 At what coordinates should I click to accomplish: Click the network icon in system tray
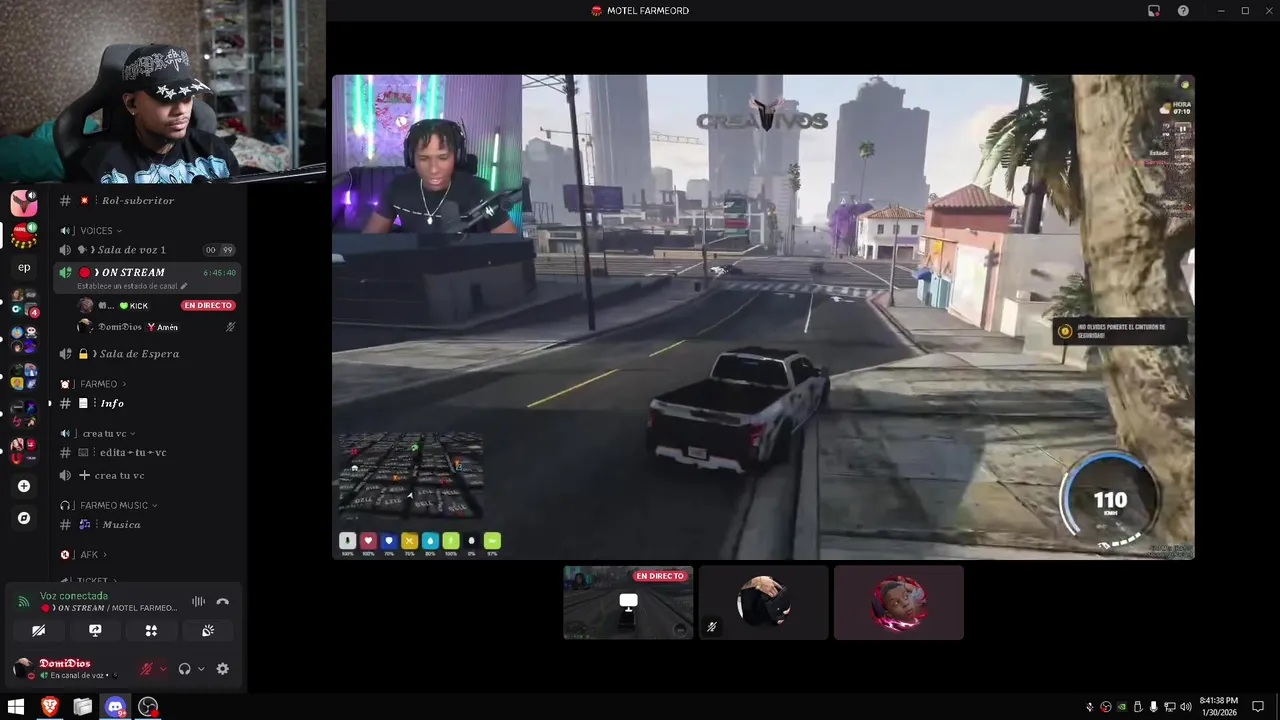(x=1169, y=707)
